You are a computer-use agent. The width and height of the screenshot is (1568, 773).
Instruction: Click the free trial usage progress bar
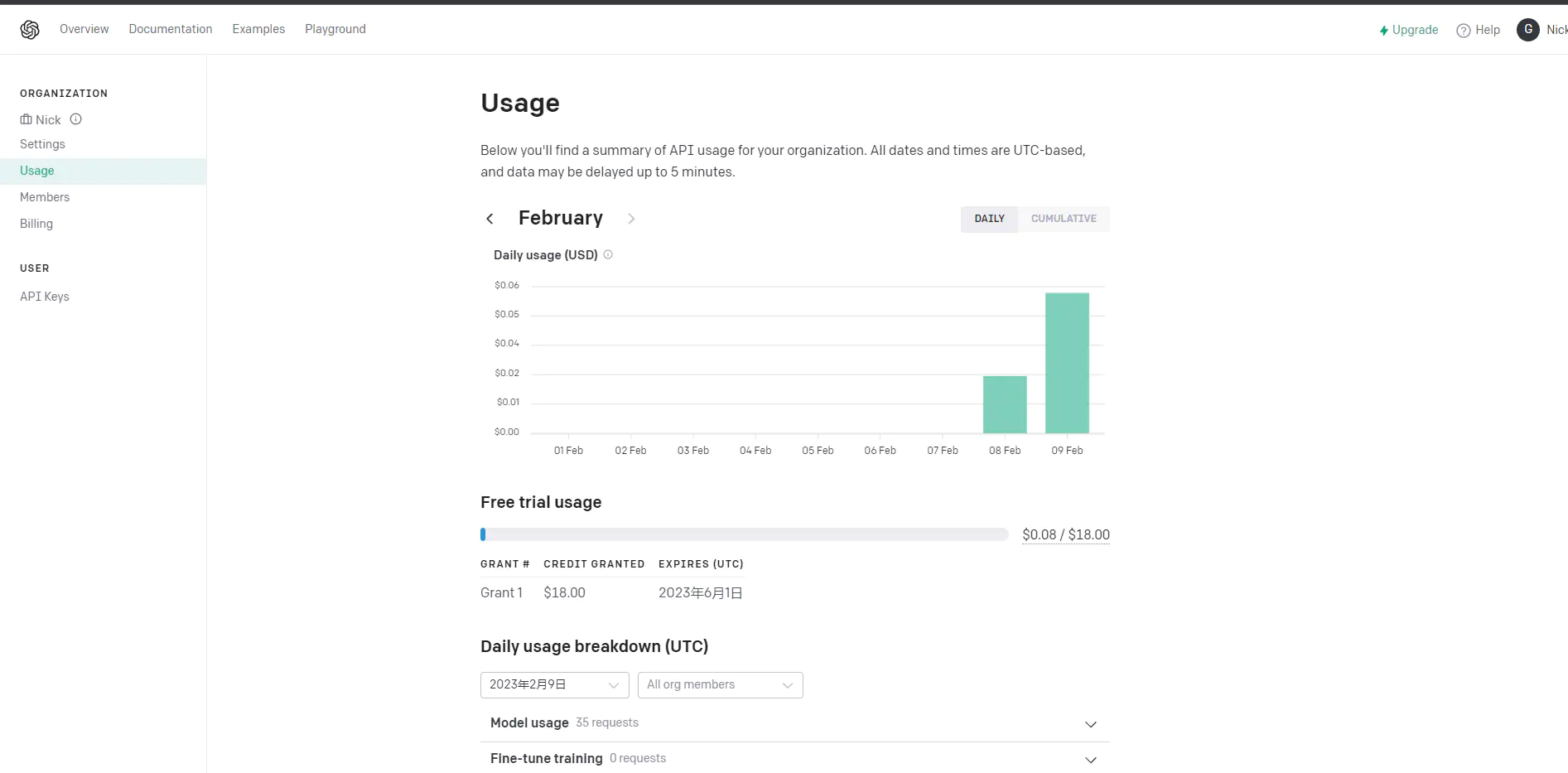745,534
